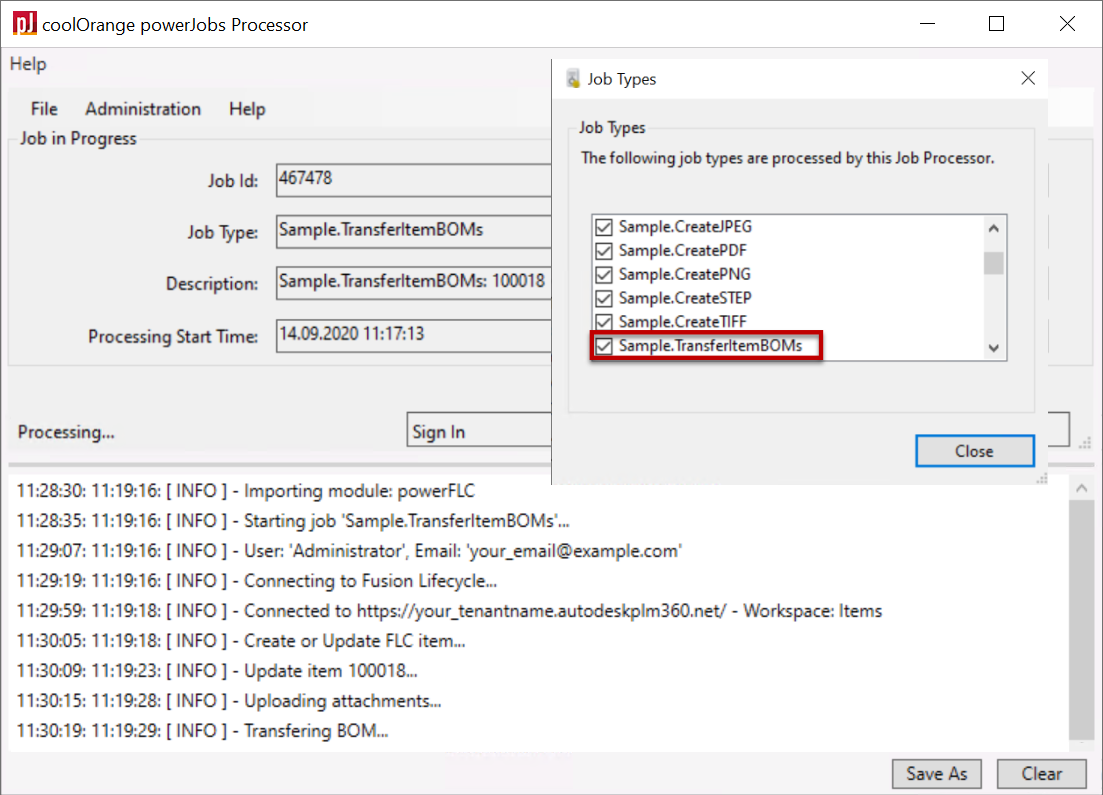Close the Job Types dialog with X
This screenshot has width=1103, height=795.
pos(1027,79)
